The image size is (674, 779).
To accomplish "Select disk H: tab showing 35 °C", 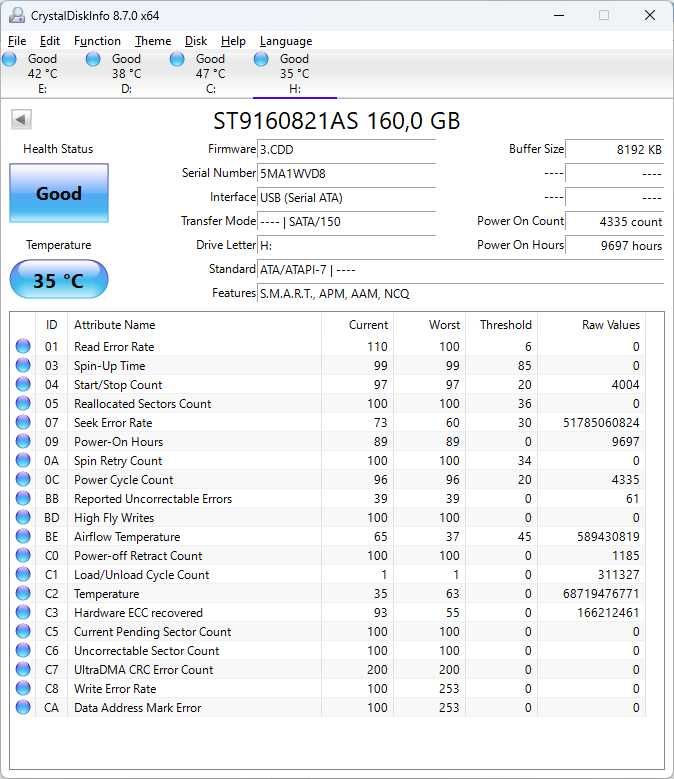I will click(295, 74).
